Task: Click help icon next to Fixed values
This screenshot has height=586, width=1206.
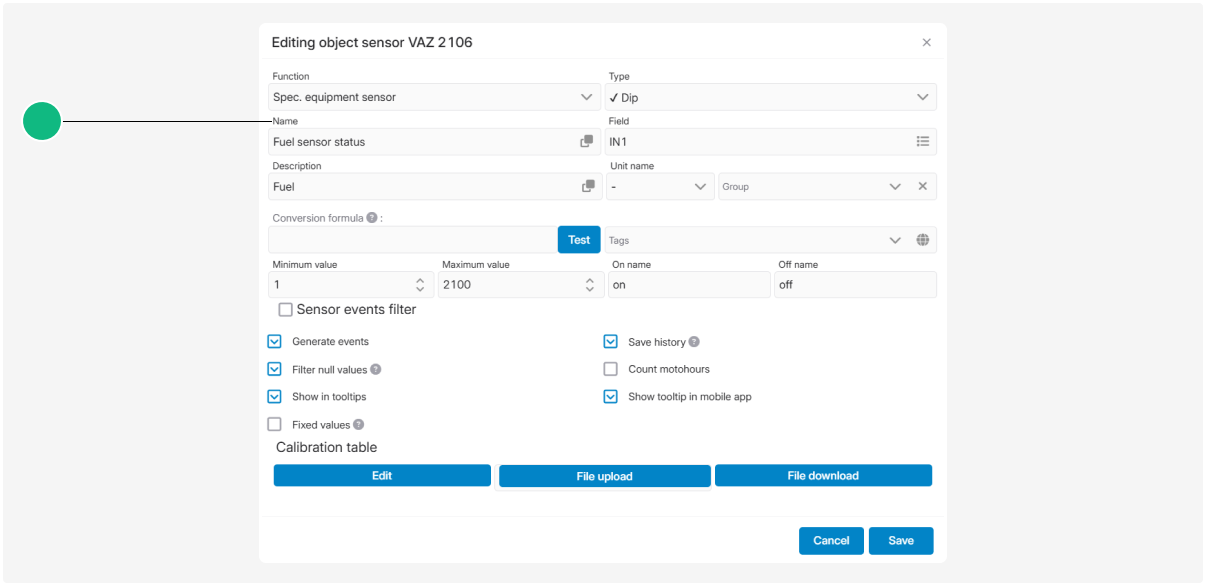Action: point(358,425)
